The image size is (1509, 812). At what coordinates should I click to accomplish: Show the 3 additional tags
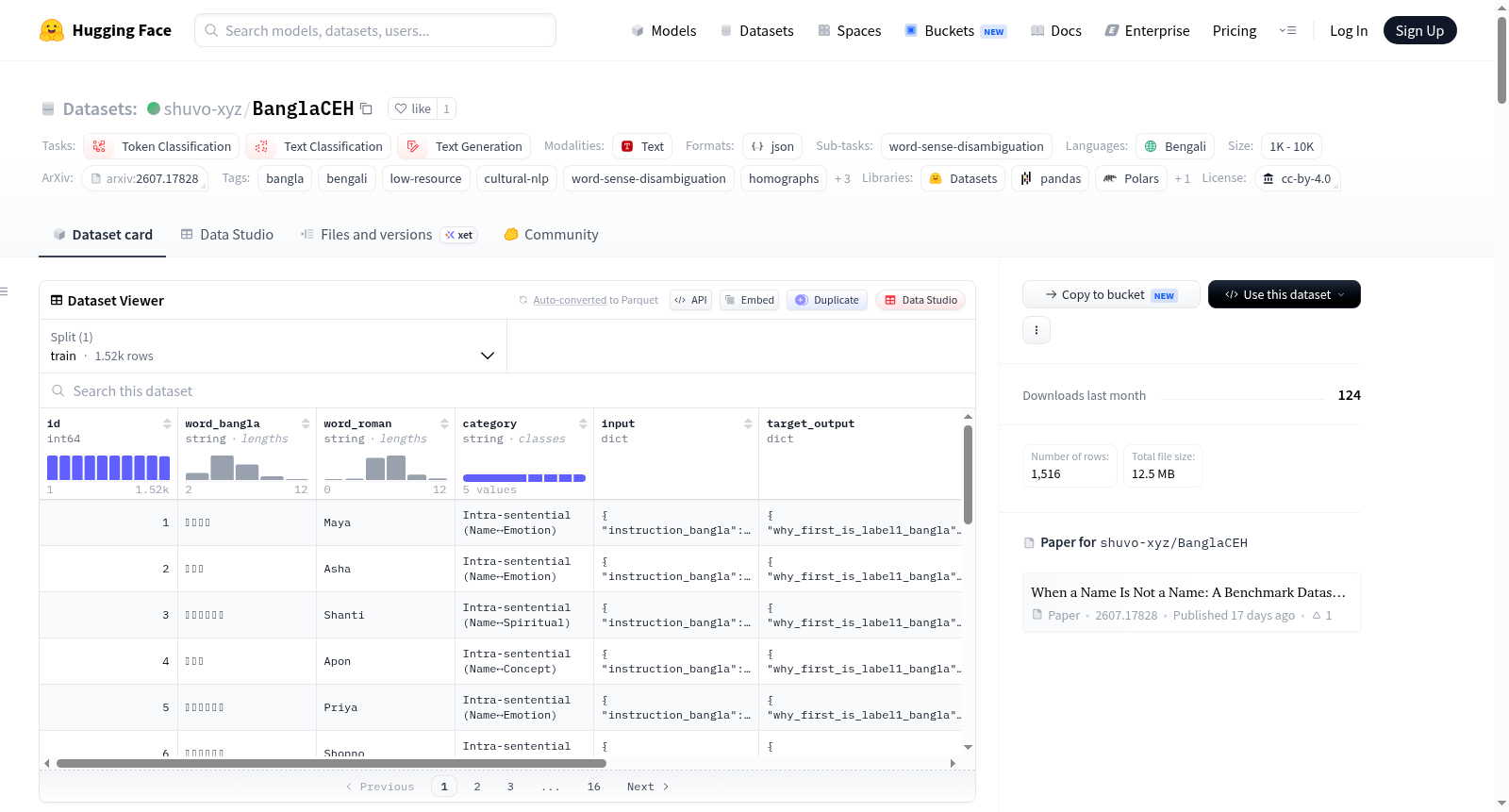click(842, 178)
